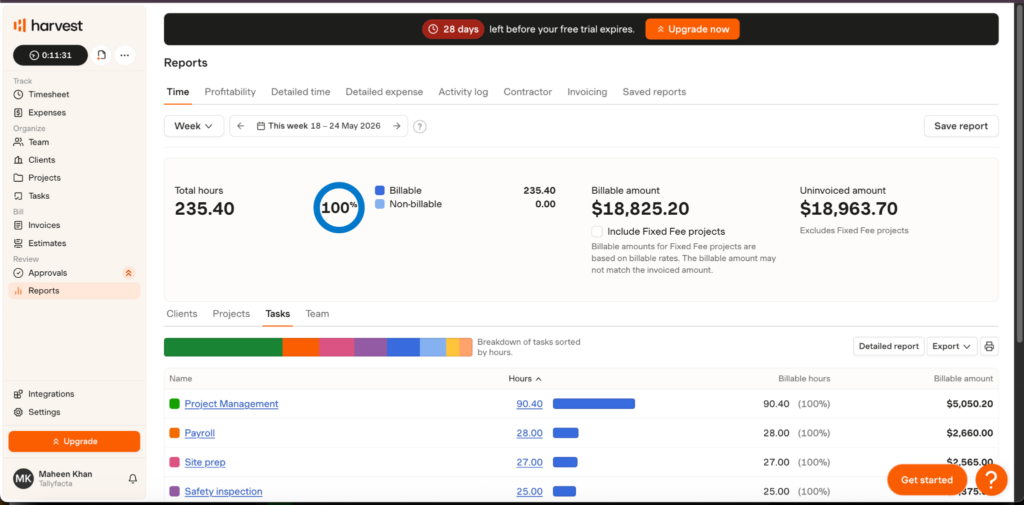Open the Saved reports tab
1024x505 pixels.
click(x=654, y=92)
